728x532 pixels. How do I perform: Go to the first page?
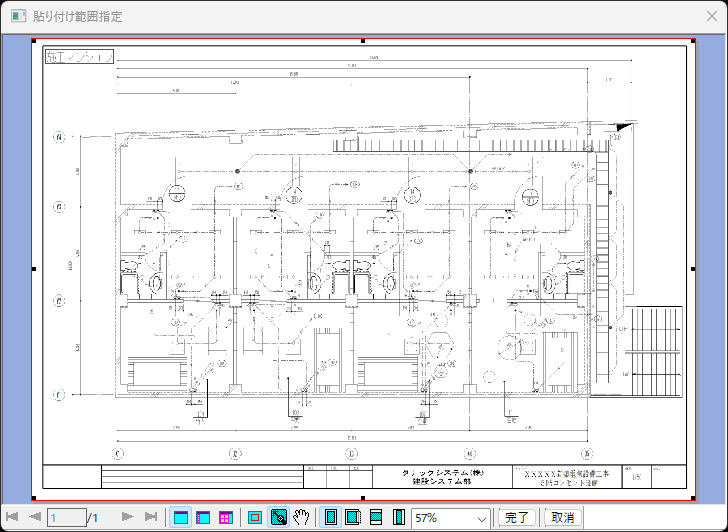coord(12,517)
